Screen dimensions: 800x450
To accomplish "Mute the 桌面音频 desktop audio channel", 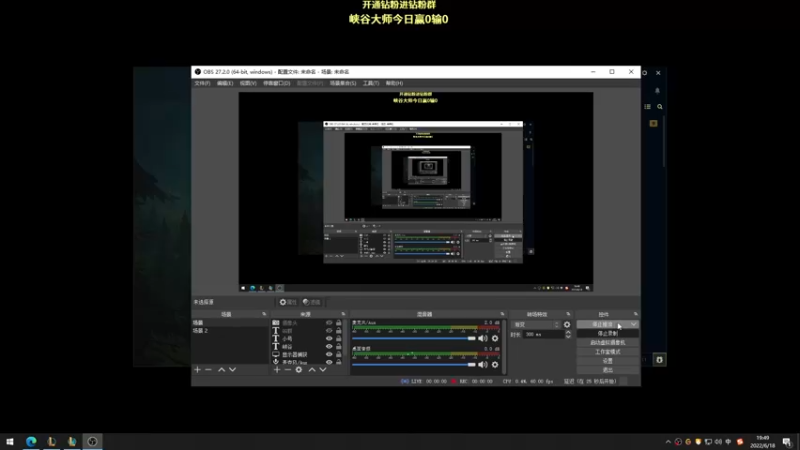I will [x=483, y=364].
